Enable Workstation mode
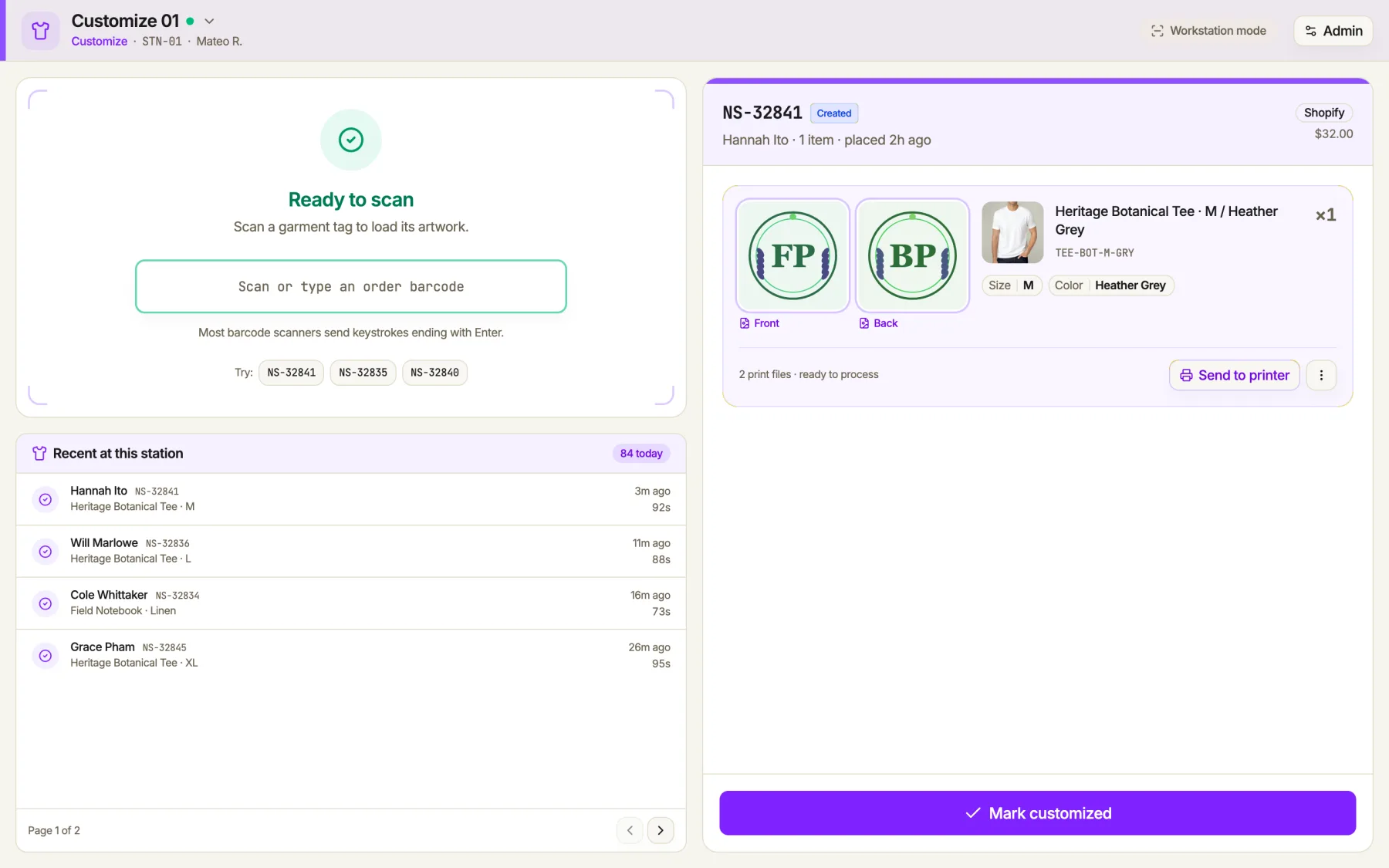 click(1208, 31)
